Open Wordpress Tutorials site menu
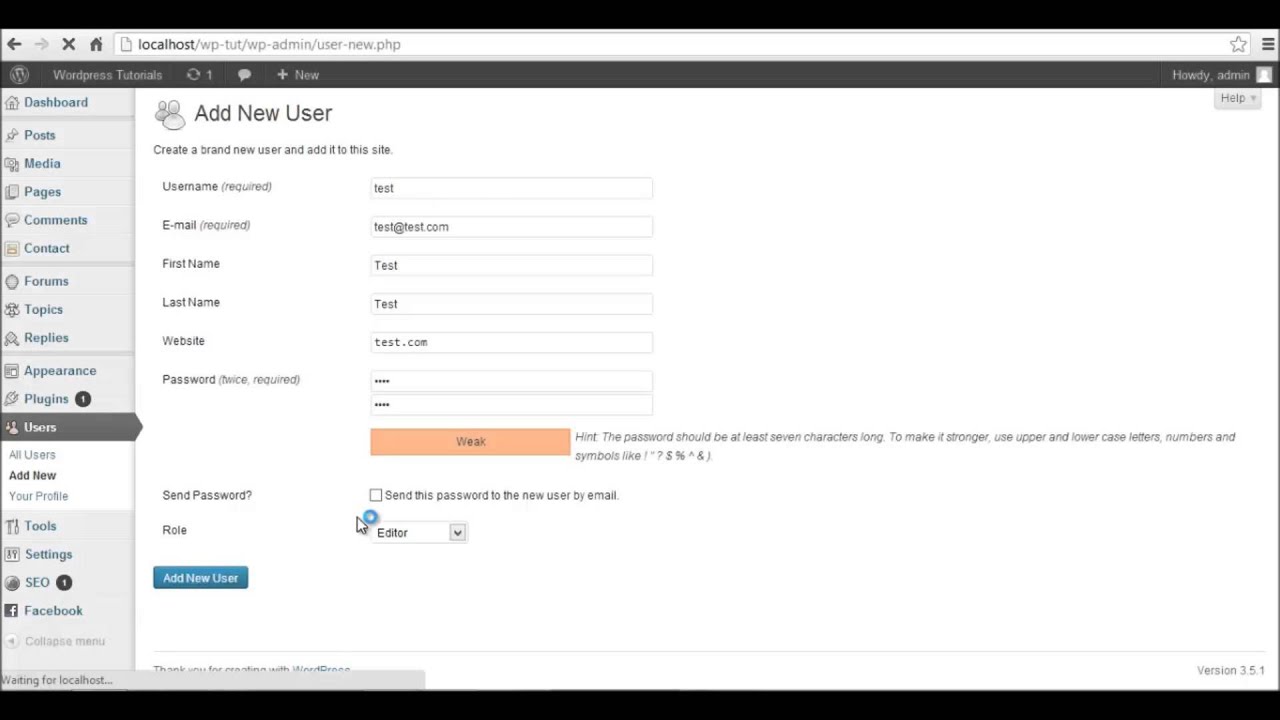Screen dimensions: 1280x720 [107, 74]
